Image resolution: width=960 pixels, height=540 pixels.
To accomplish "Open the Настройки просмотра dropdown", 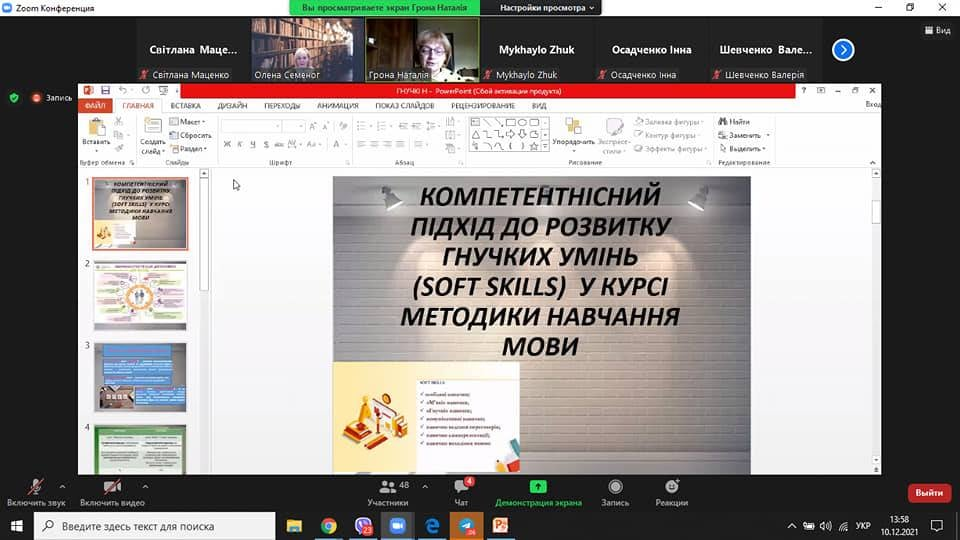I will [x=548, y=8].
